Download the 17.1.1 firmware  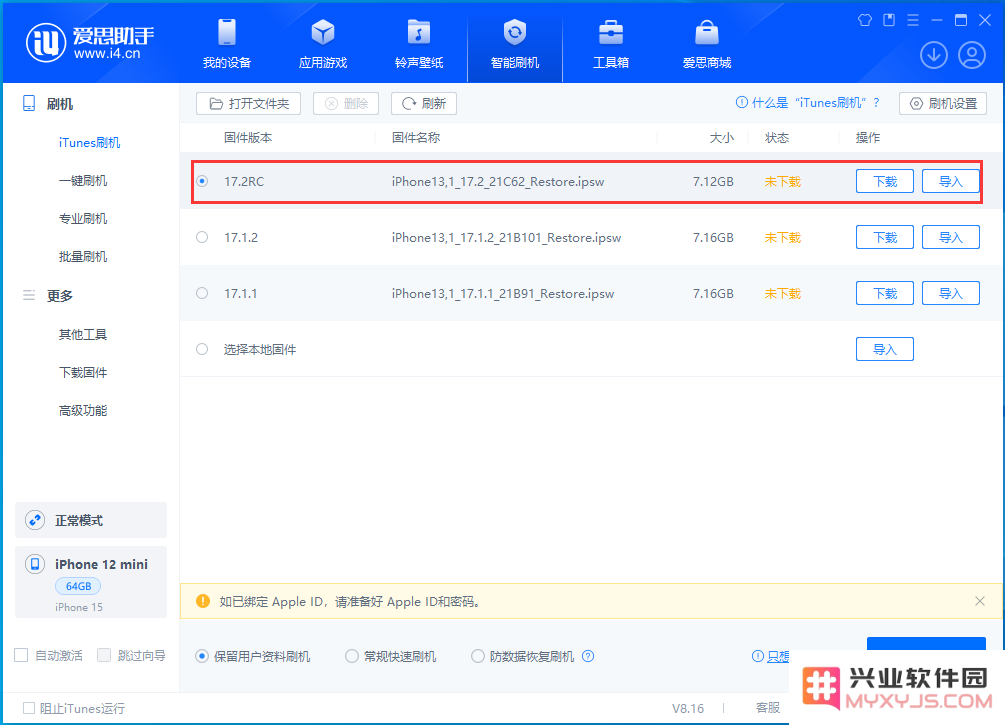click(885, 293)
